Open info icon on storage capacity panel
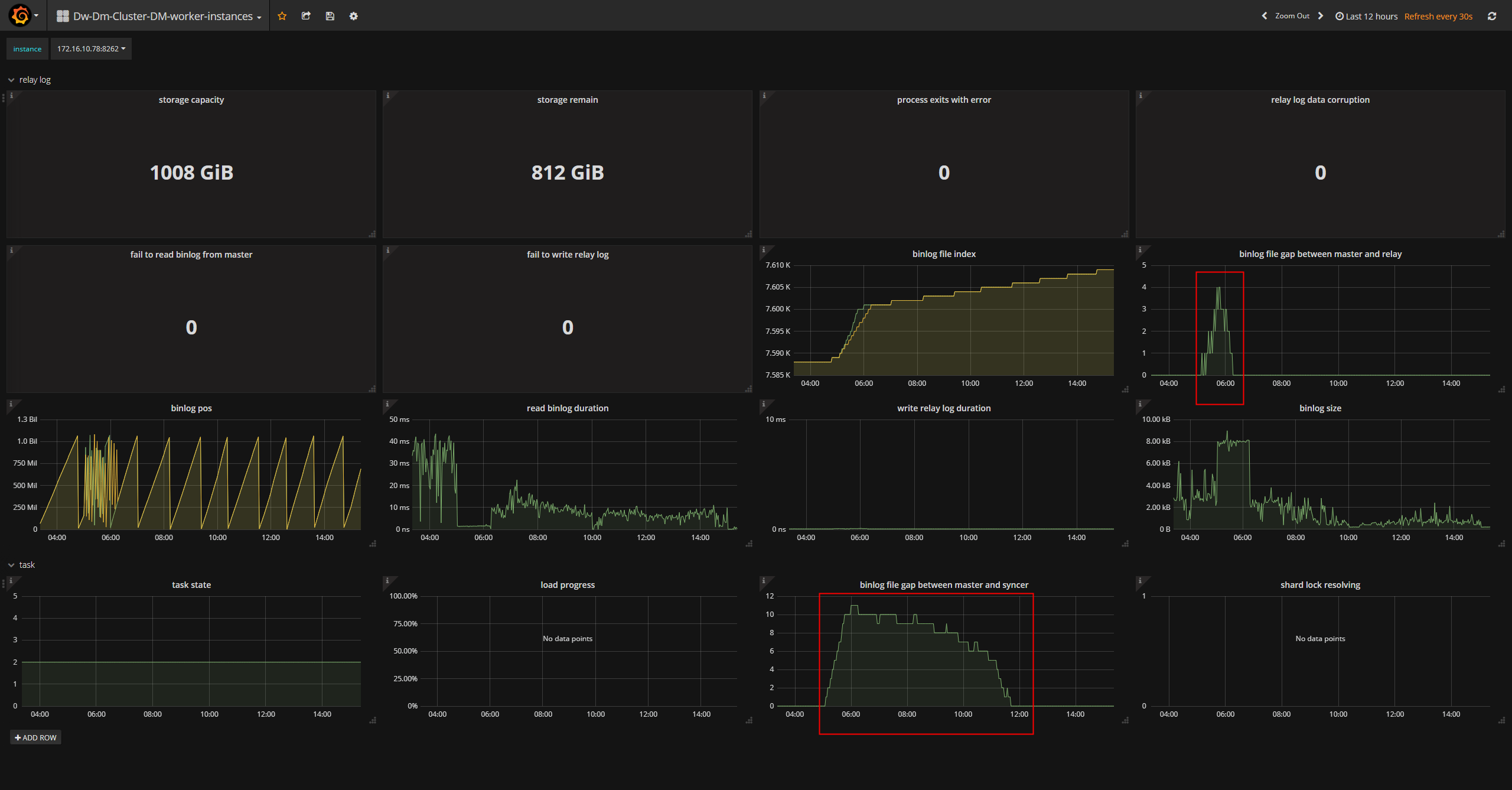The height and width of the screenshot is (790, 1512). [x=11, y=96]
